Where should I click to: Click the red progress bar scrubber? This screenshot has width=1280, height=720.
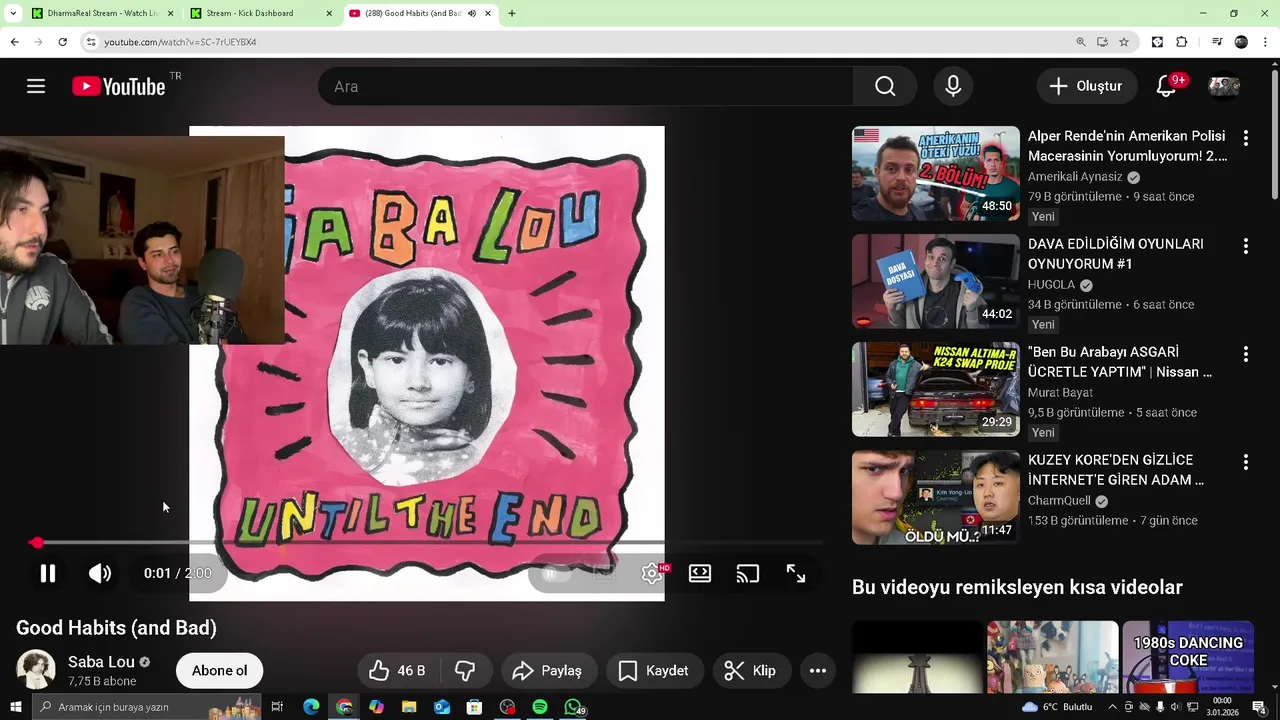37,542
